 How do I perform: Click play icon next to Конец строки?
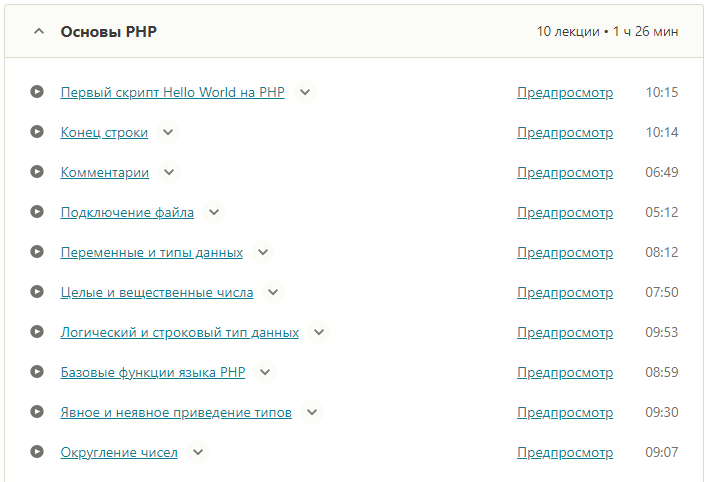click(37, 132)
